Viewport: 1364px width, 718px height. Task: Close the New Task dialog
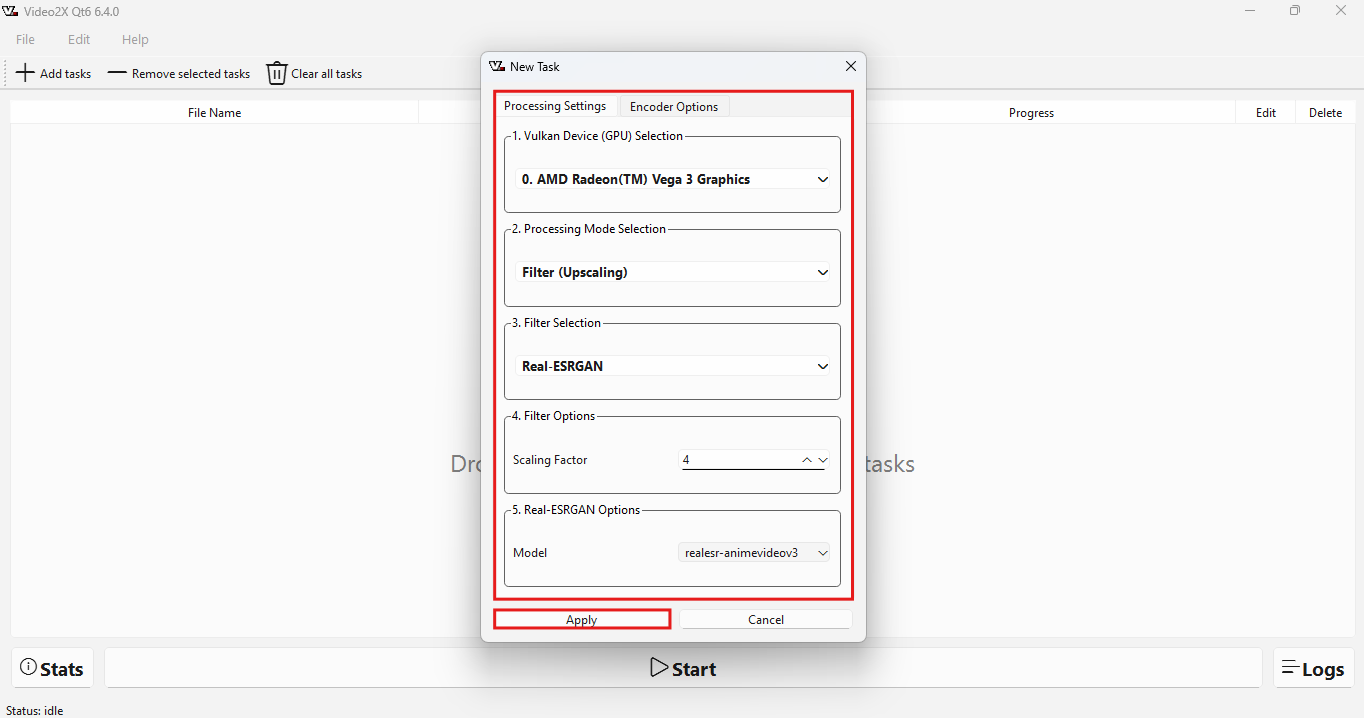pos(851,66)
